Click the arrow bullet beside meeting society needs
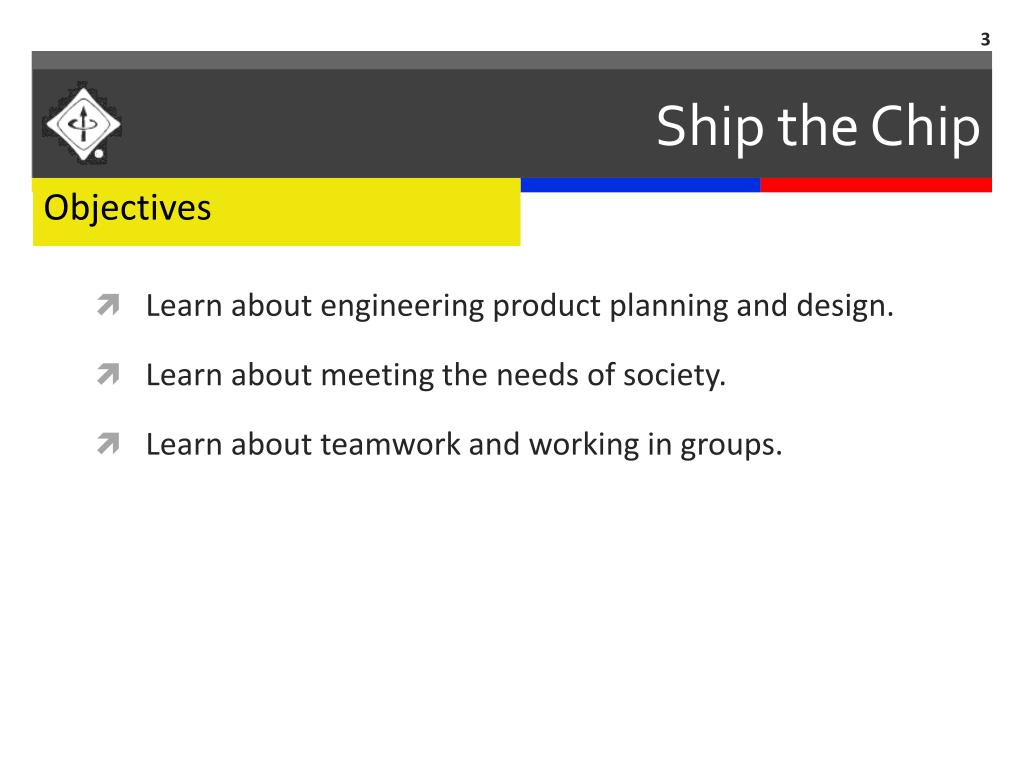 tap(108, 374)
